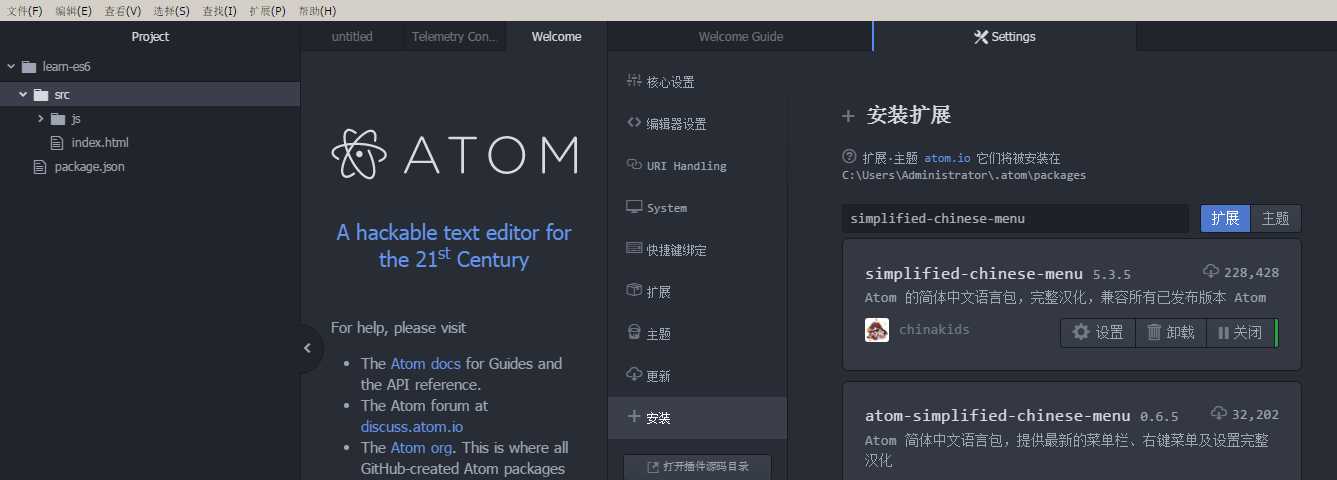Viewport: 1337px width, 480px height.
Task: Open the 查找(I) menu
Action: pyautogui.click(x=219, y=10)
